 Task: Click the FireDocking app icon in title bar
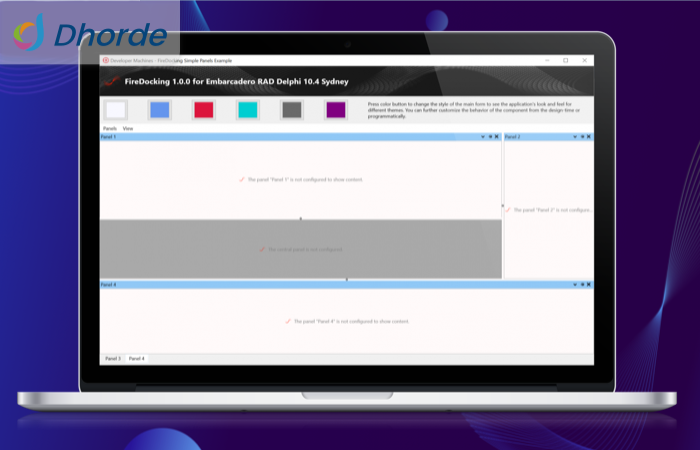pyautogui.click(x=106, y=60)
